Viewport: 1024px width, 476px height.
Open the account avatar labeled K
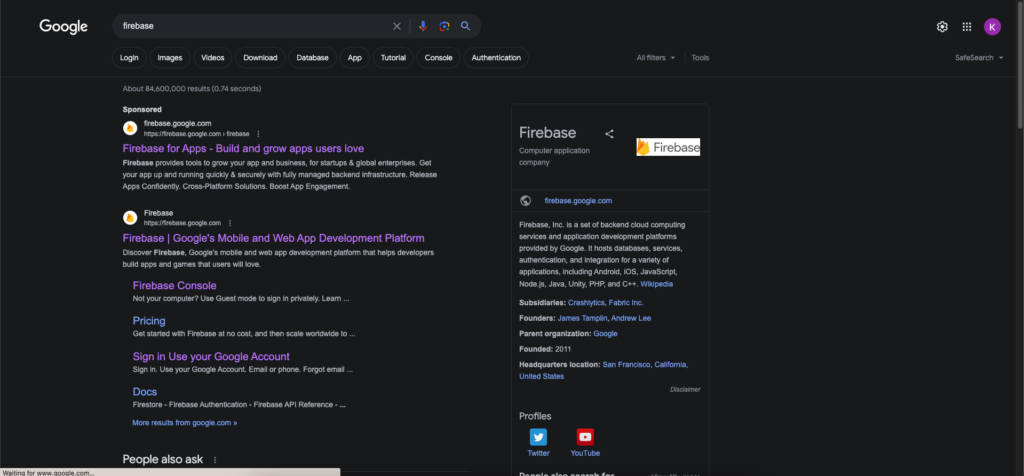point(992,27)
